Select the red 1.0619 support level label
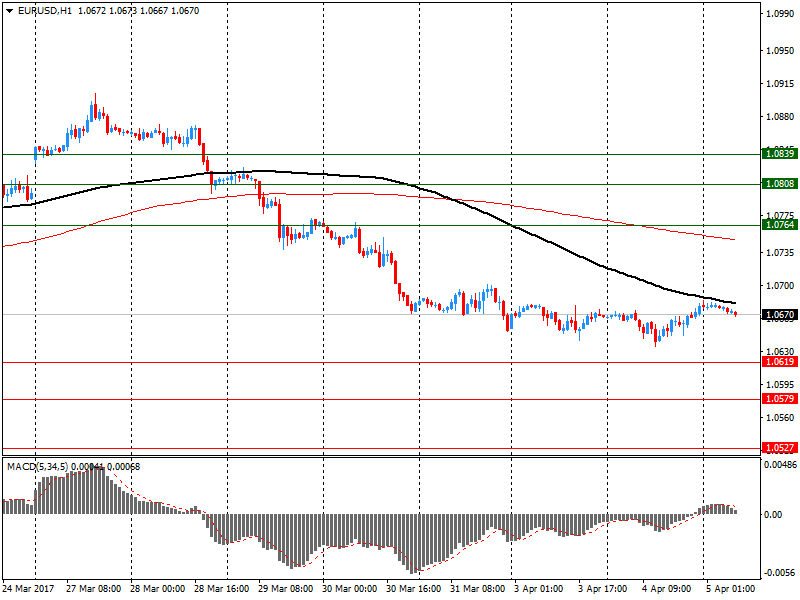This screenshot has width=800, height=600. coord(778,361)
